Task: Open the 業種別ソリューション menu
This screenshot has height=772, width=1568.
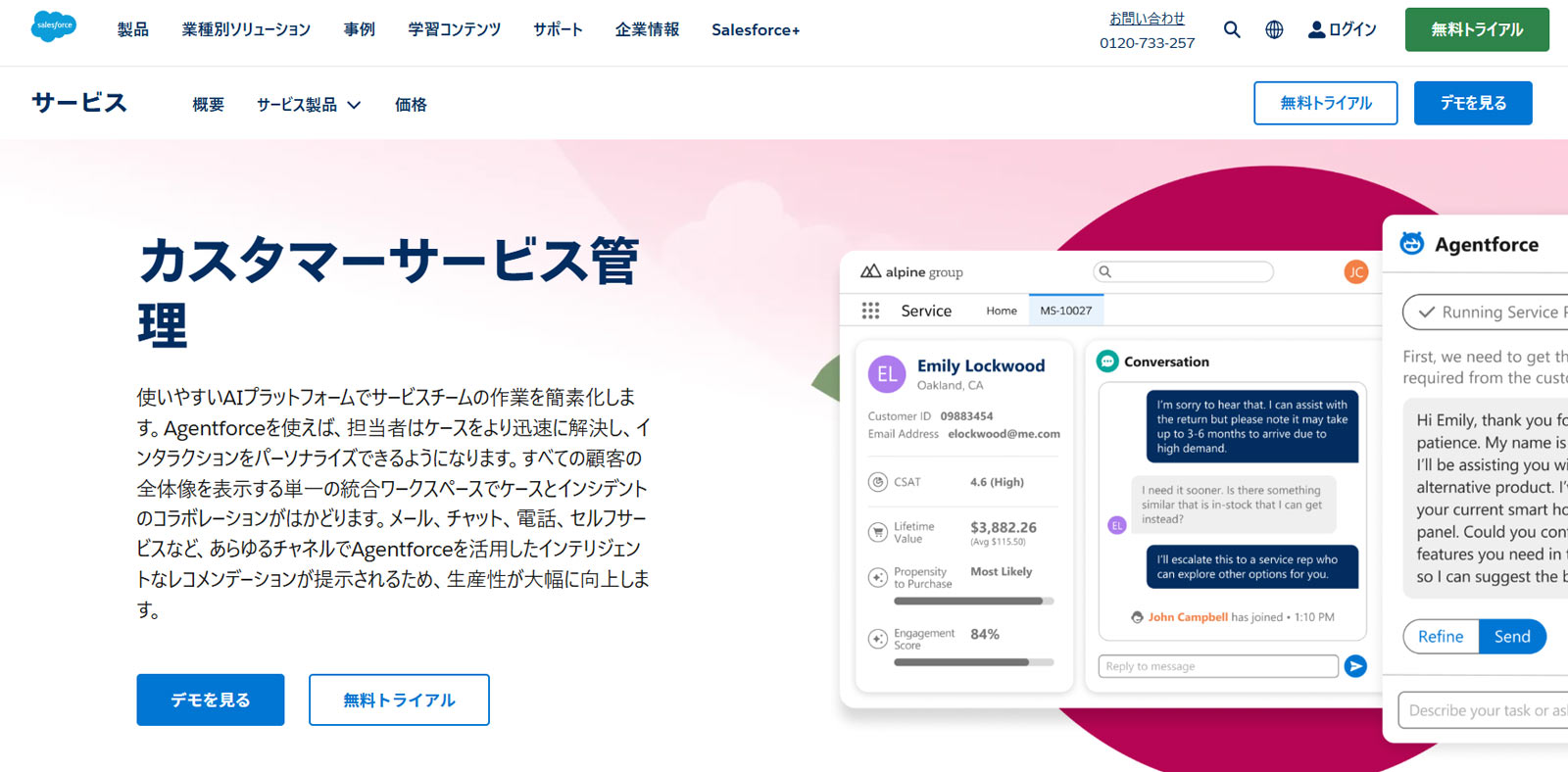Action: point(246,29)
